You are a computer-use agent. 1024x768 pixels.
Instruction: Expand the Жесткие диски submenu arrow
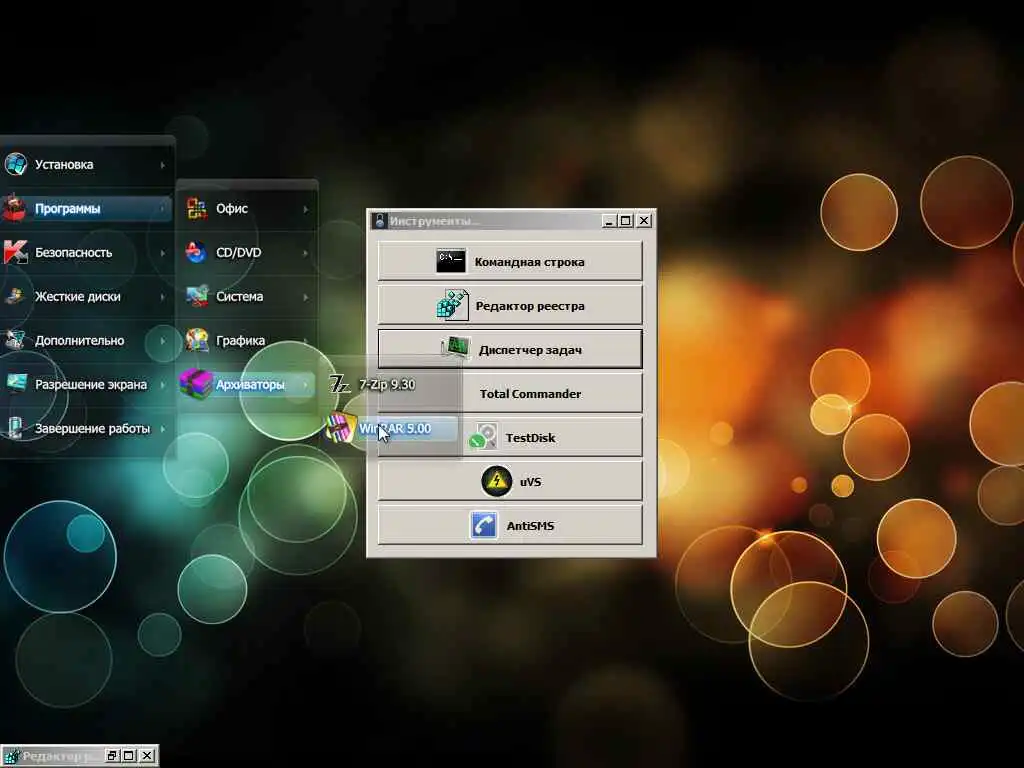(163, 296)
